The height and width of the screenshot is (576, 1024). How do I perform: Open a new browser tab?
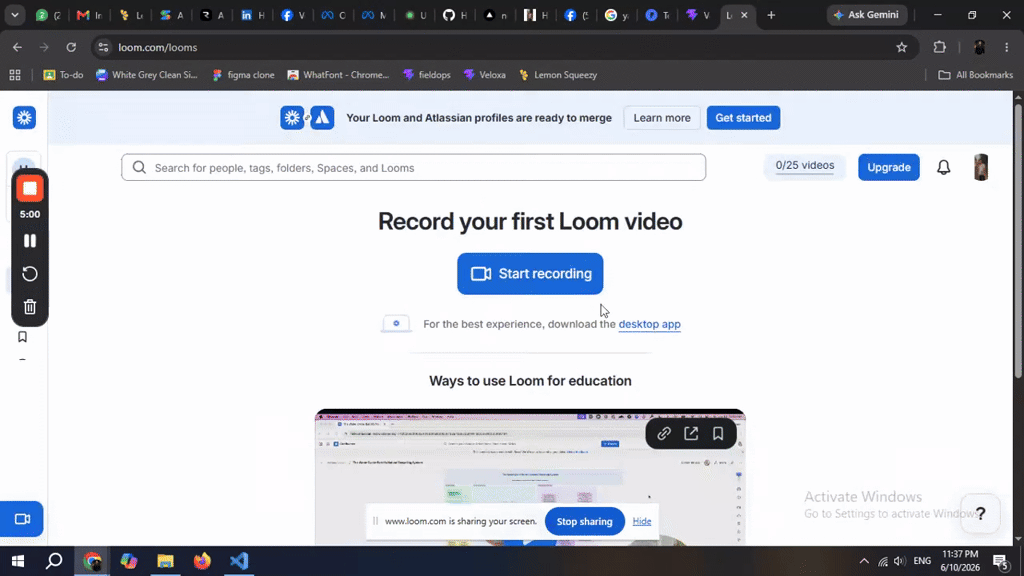(x=771, y=15)
